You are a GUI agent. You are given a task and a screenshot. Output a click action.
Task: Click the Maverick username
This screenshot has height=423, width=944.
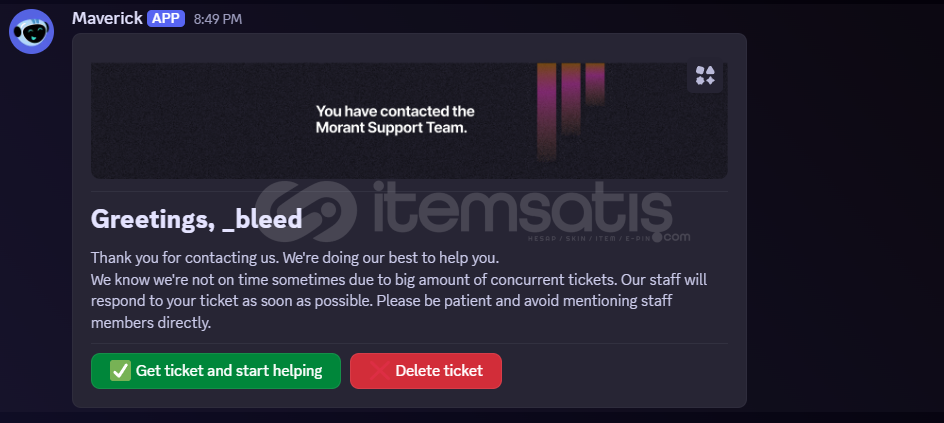(x=107, y=18)
